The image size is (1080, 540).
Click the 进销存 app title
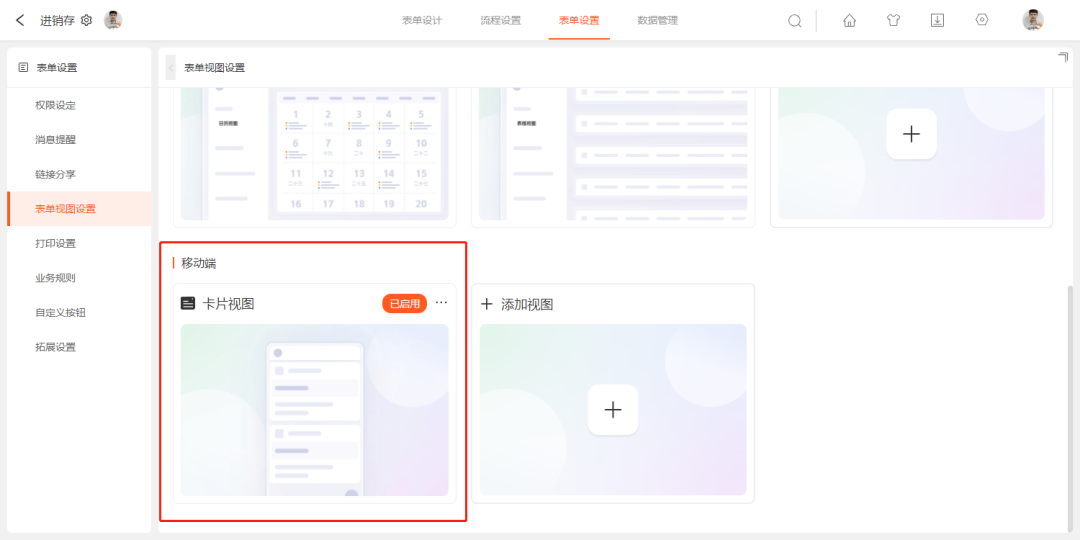[57, 21]
